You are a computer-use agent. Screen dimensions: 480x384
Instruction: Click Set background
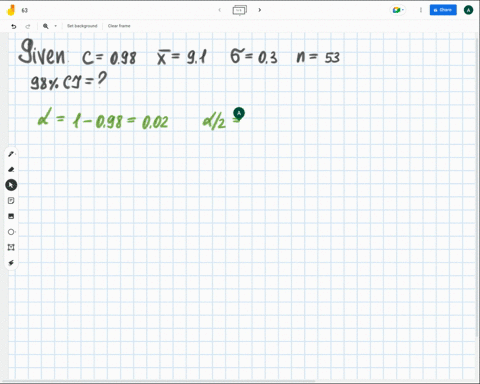[x=82, y=26]
